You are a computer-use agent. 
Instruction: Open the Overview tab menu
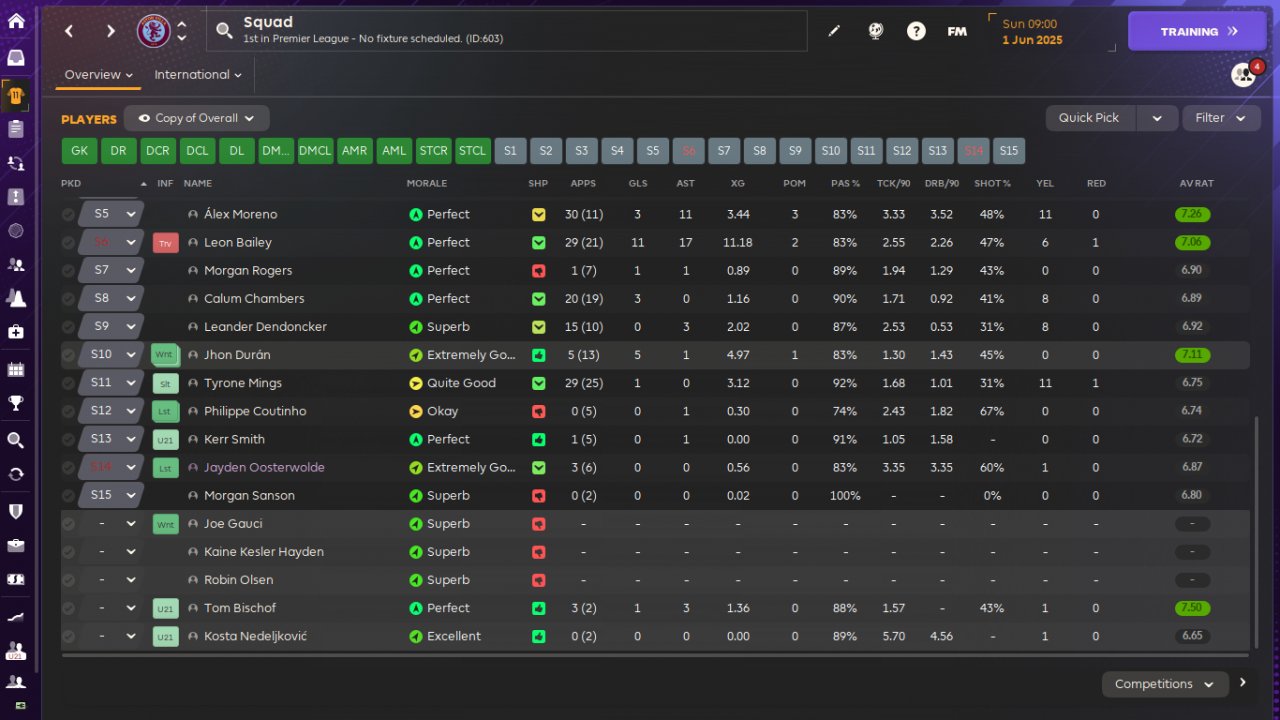coord(98,75)
